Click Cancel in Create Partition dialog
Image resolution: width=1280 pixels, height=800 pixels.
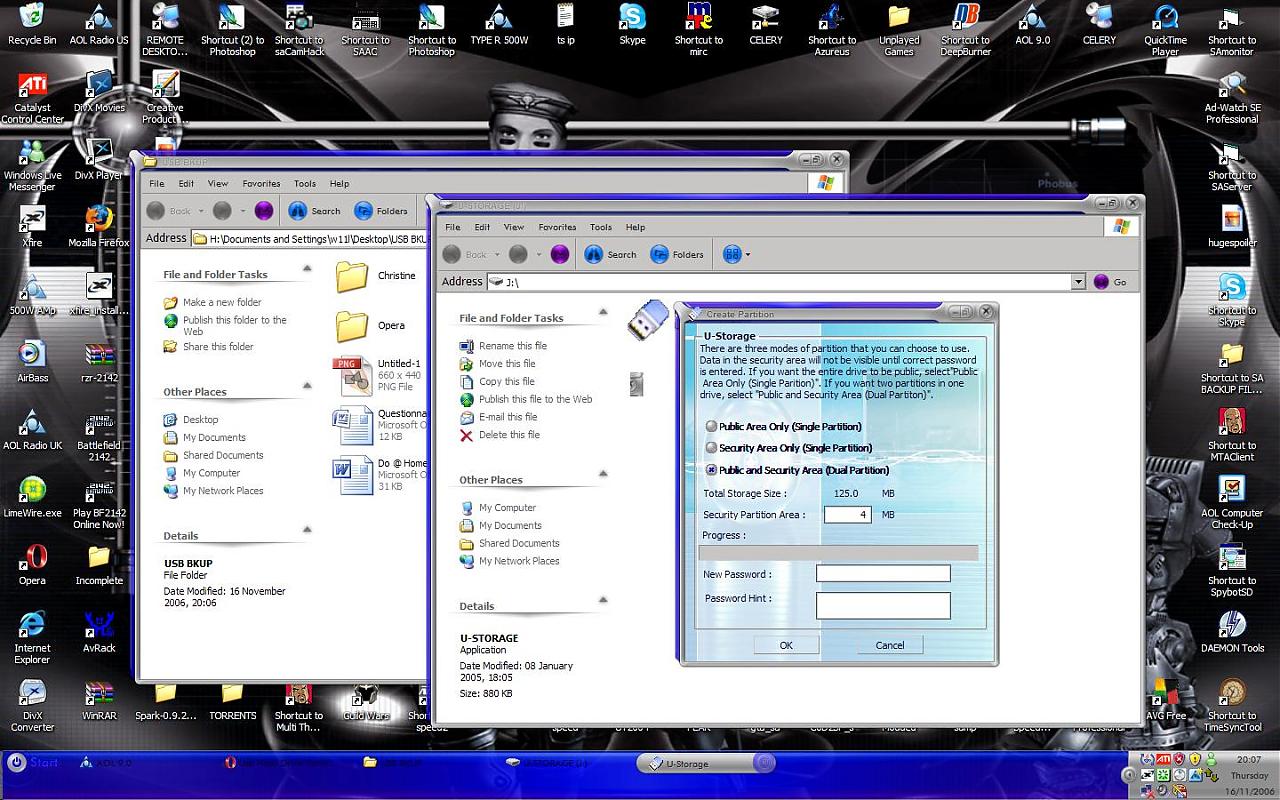[890, 645]
